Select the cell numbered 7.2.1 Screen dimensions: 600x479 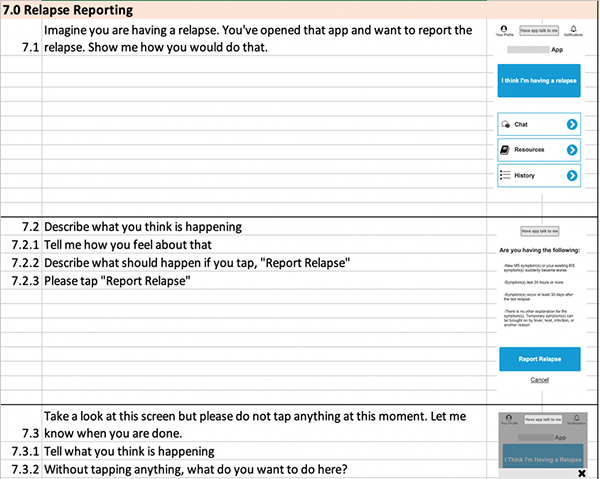[21, 245]
